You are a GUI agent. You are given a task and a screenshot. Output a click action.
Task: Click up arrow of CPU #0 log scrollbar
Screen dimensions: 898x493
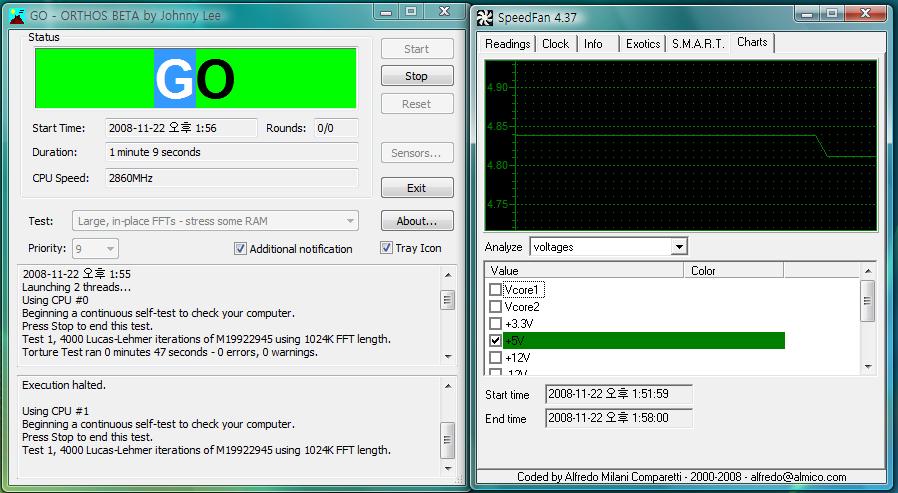(x=448, y=275)
